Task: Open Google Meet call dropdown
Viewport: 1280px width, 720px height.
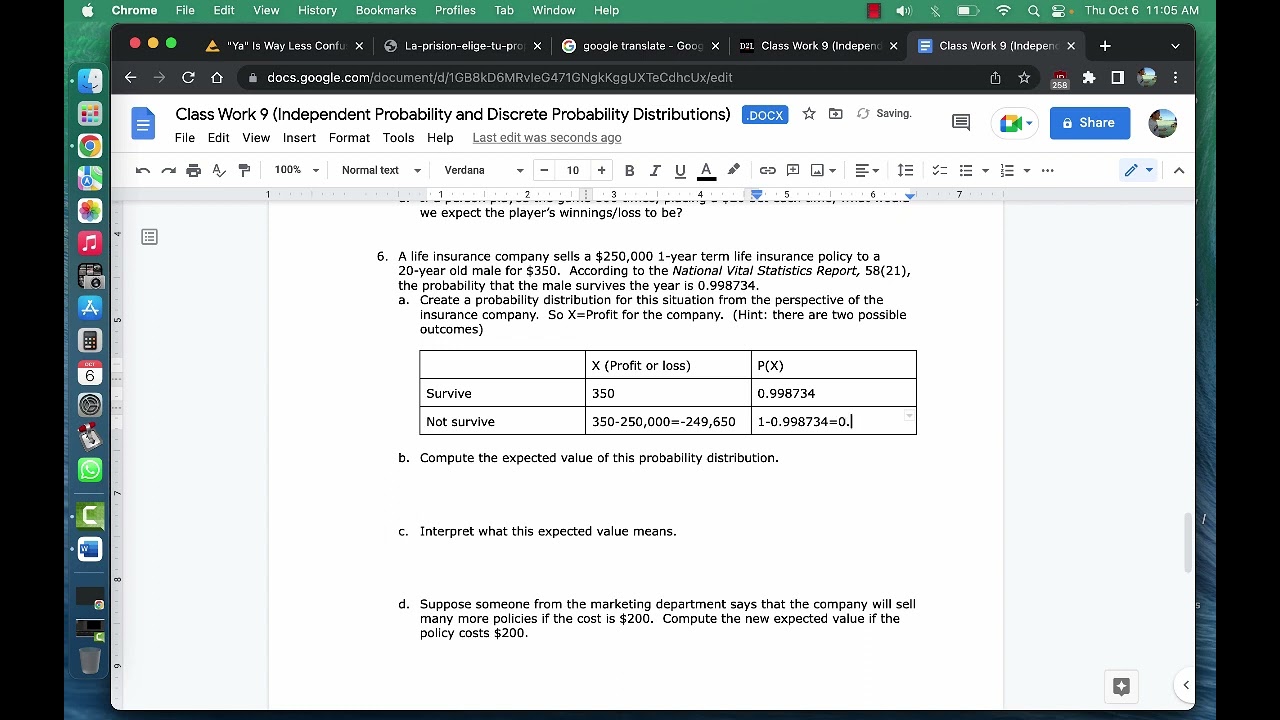Action: 1017,123
